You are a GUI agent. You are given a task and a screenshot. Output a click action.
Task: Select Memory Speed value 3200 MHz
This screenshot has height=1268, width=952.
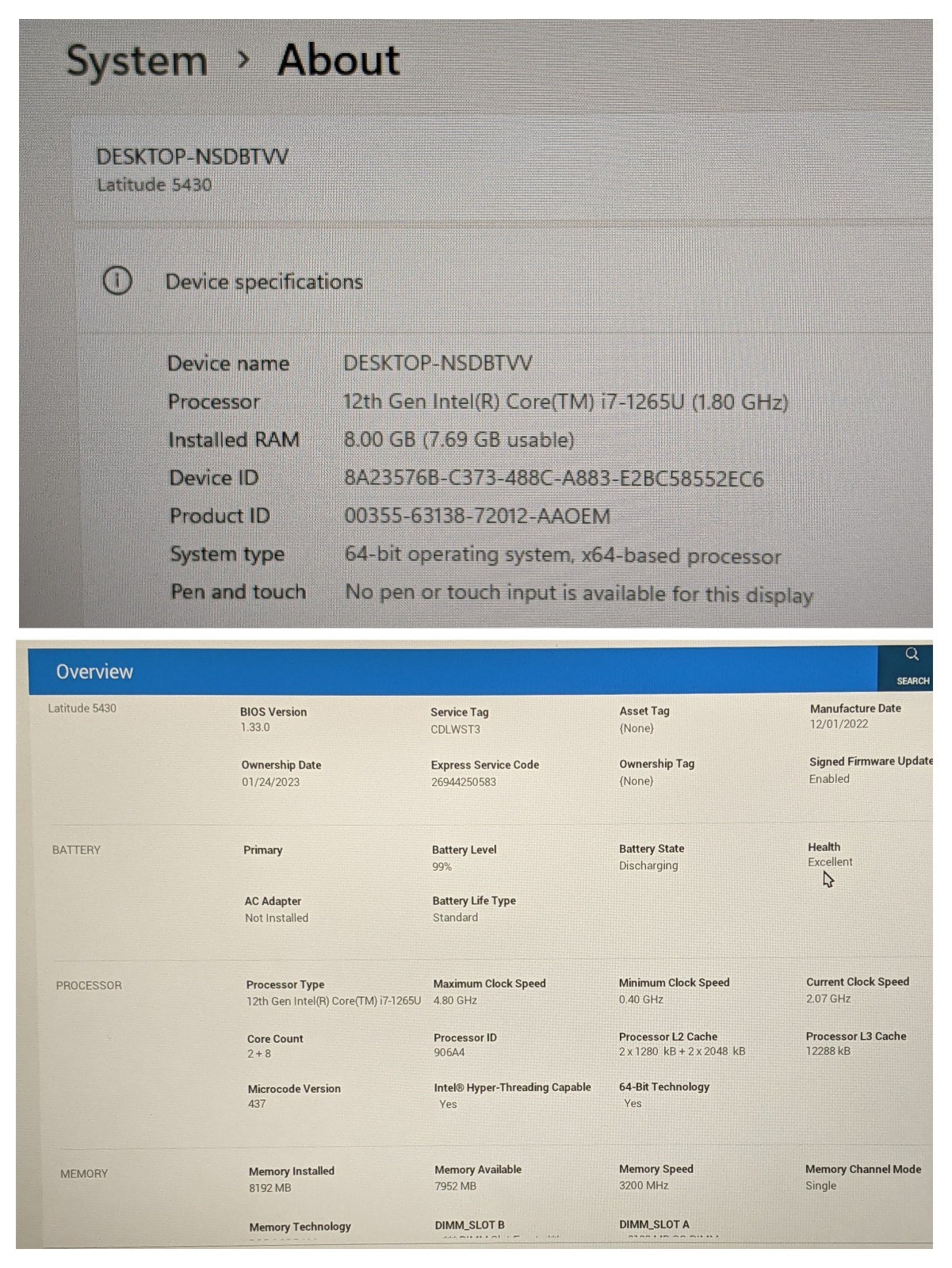click(644, 1186)
